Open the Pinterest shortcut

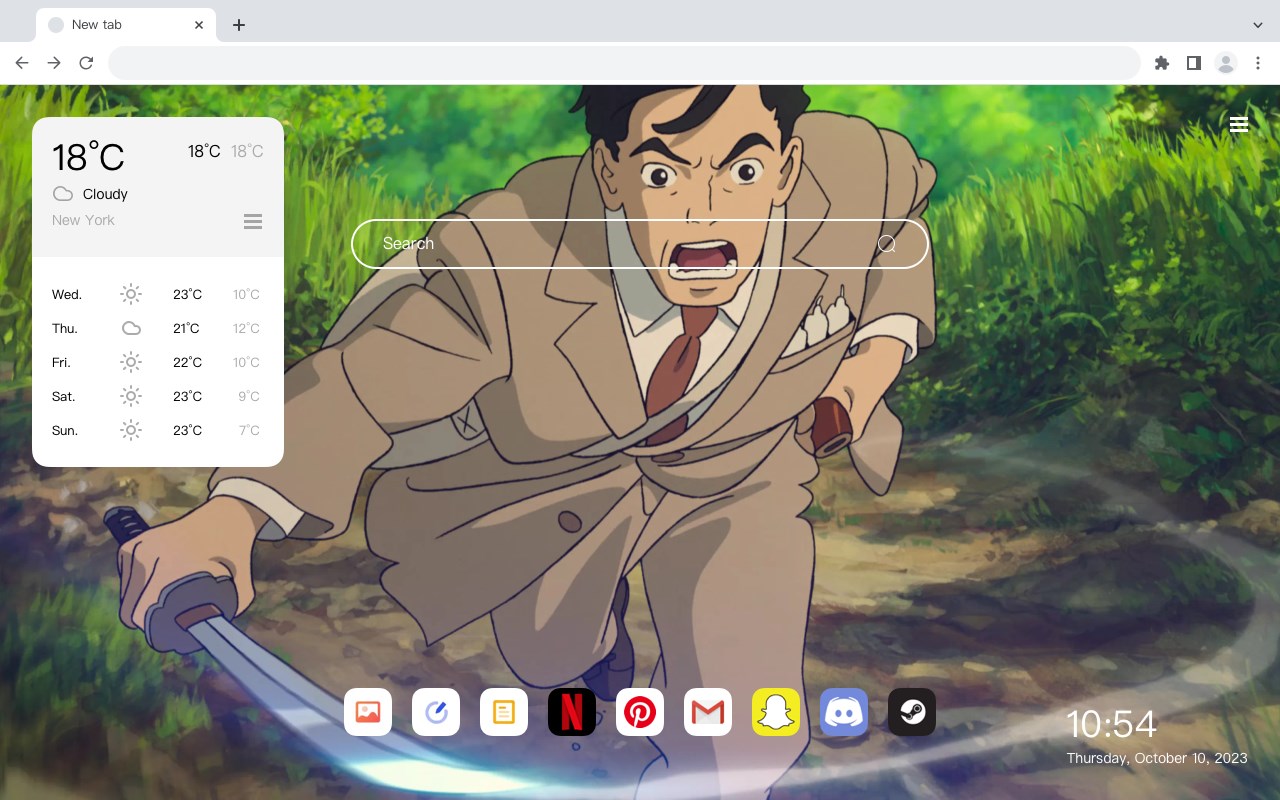(640, 712)
